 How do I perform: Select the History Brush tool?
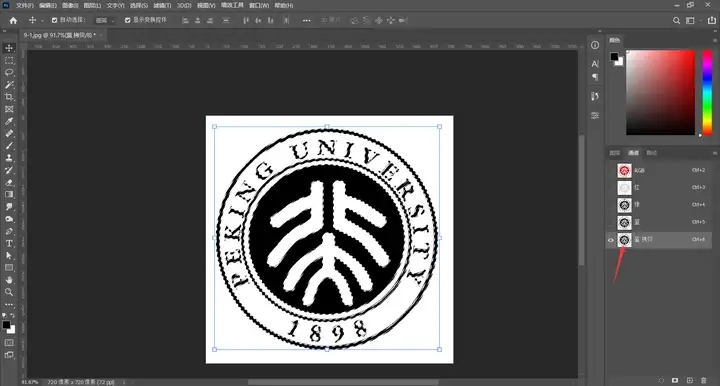click(x=9, y=170)
